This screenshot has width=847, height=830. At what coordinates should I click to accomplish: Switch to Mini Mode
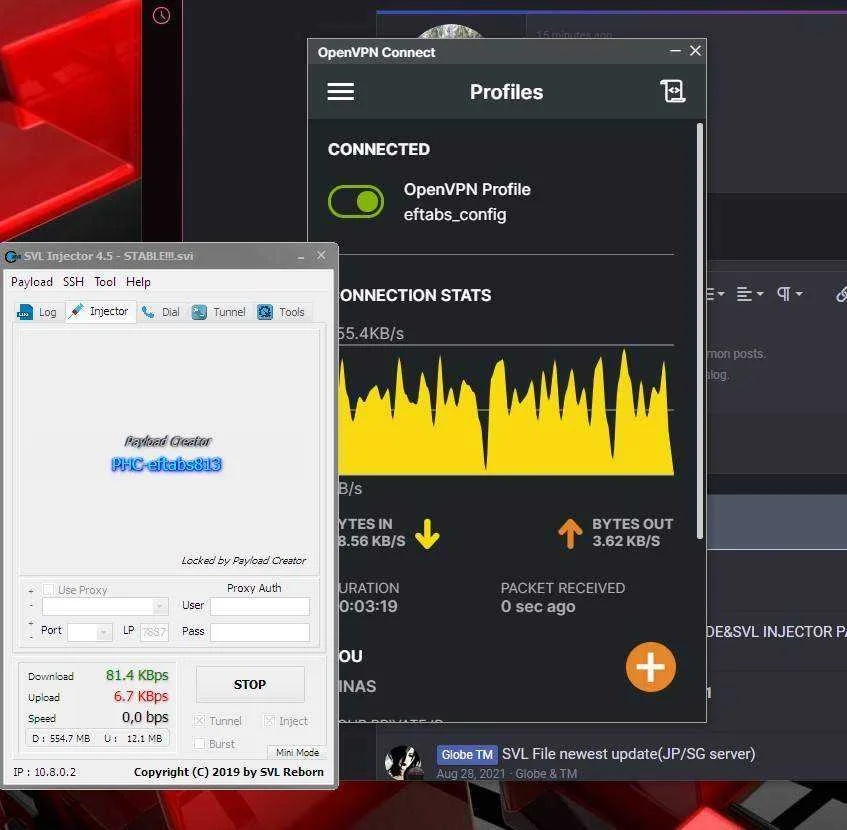pos(297,752)
